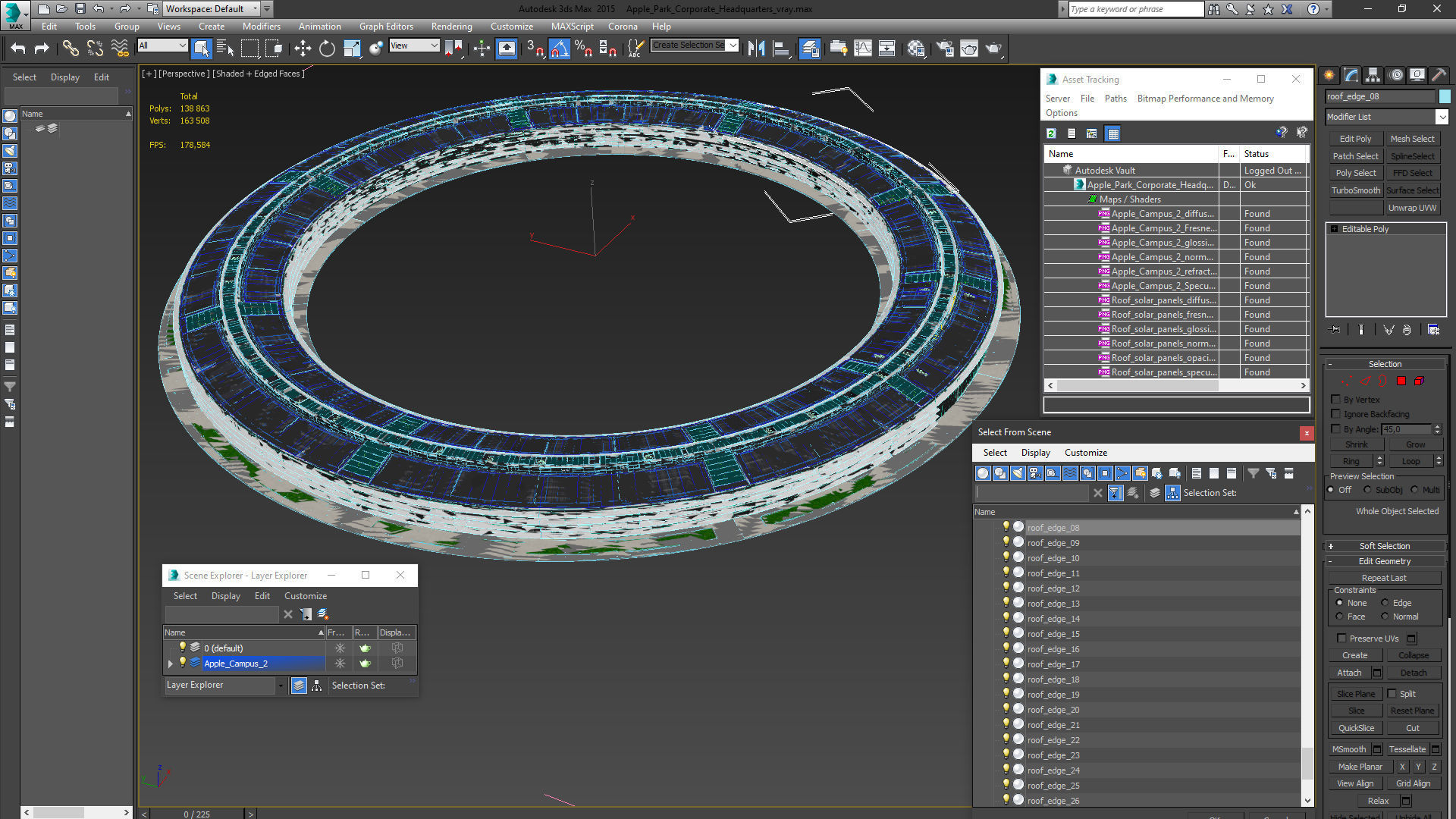
Task: Expand the Apple_Campus_2 layer tree arrow
Action: click(x=171, y=664)
